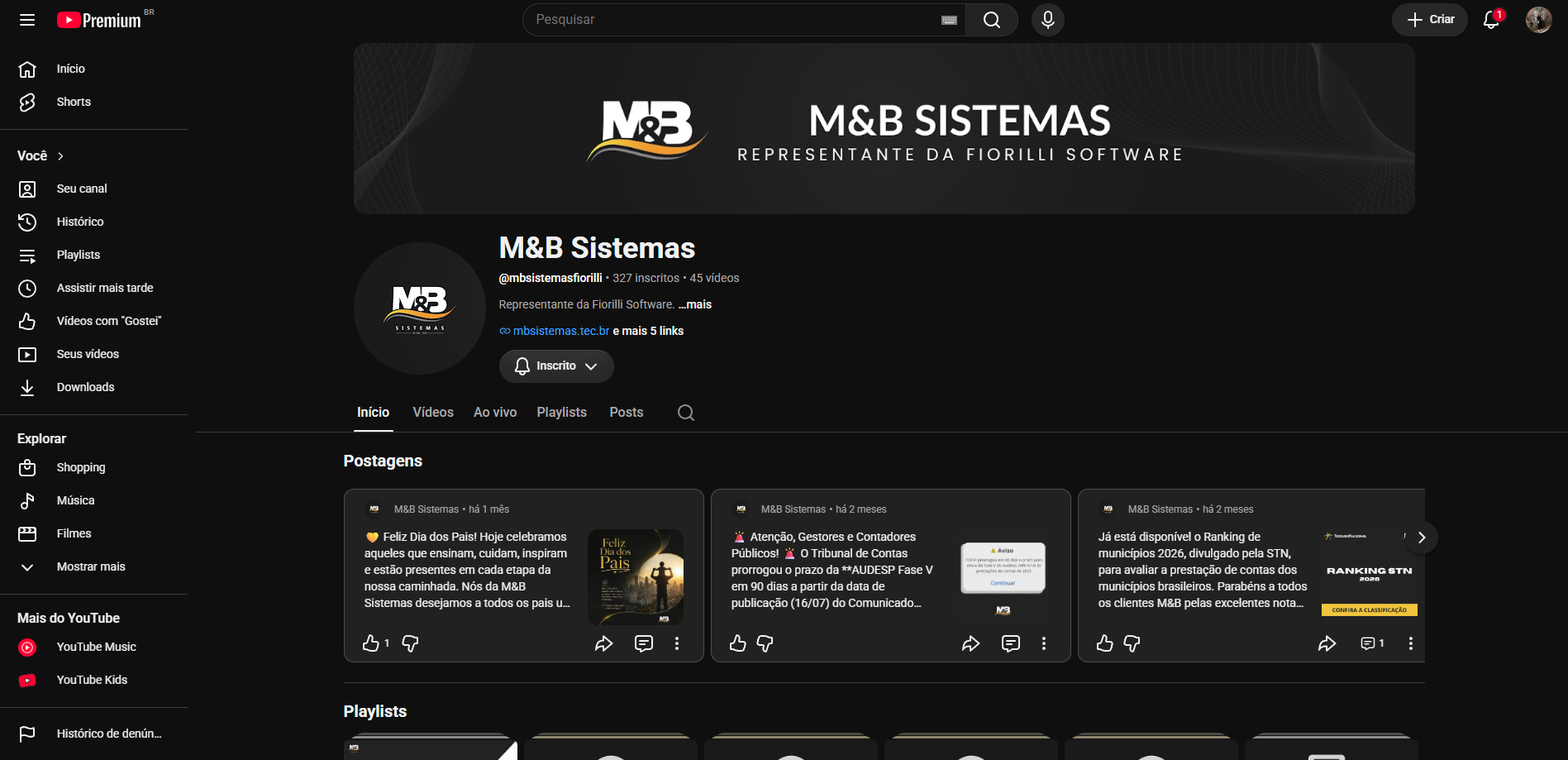Search within the channel
The height and width of the screenshot is (760, 1568).
[x=686, y=413]
